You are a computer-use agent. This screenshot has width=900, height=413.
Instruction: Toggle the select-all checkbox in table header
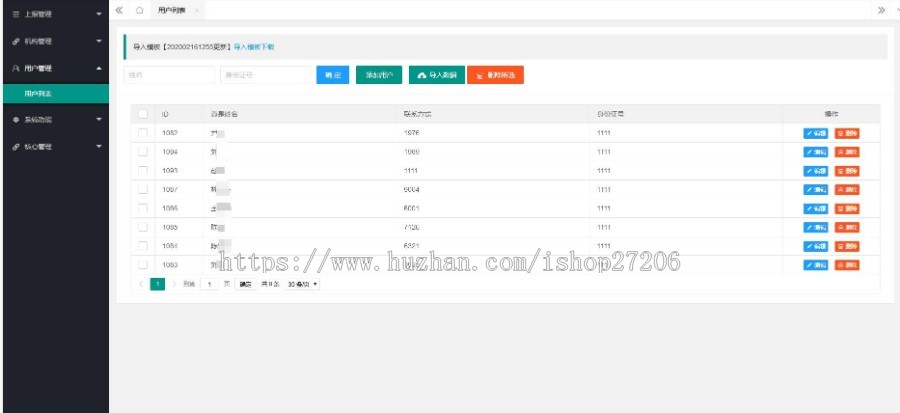tap(143, 114)
